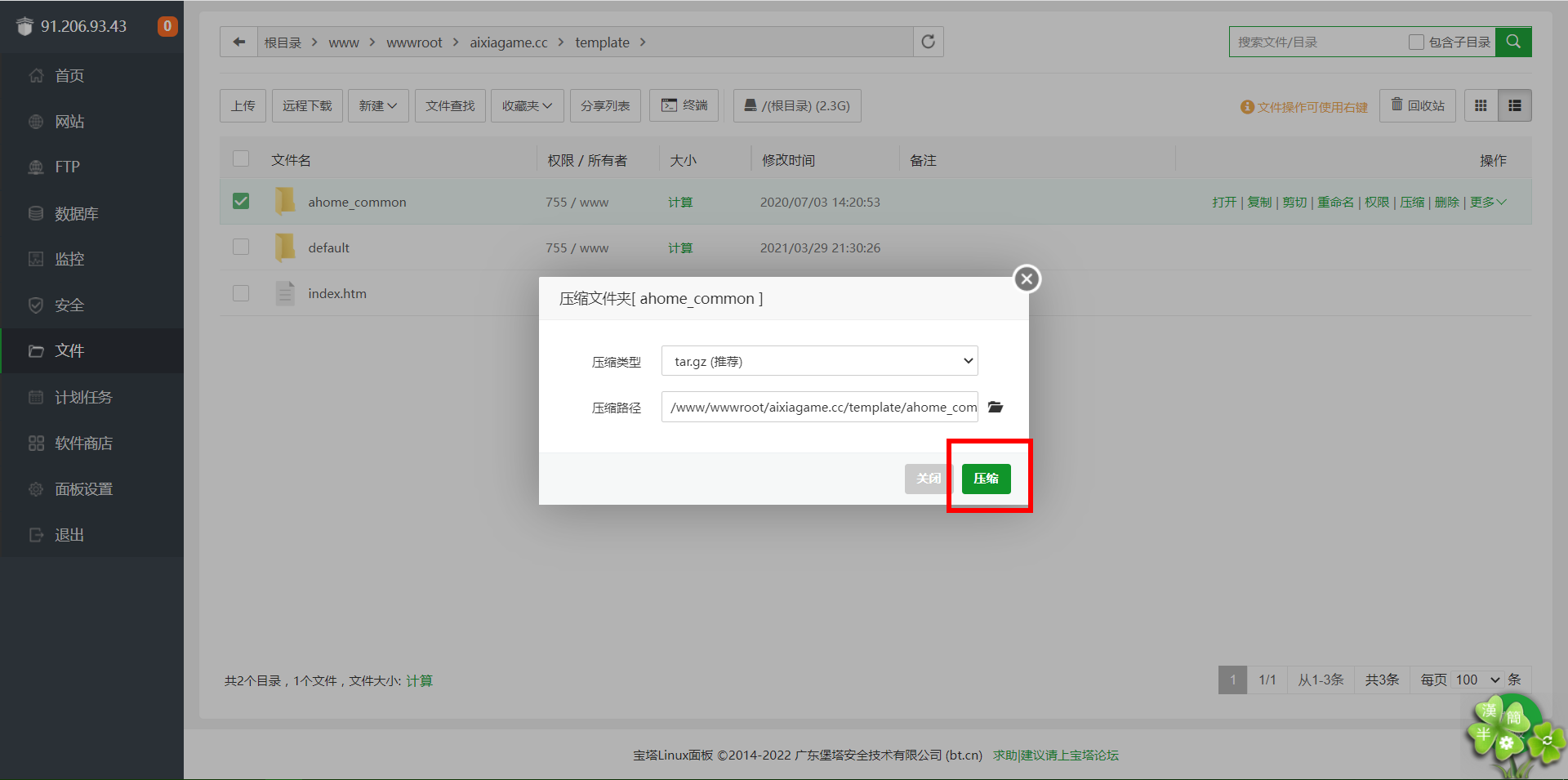Open 安全 in sidebar
1568x780 pixels.
pos(91,305)
